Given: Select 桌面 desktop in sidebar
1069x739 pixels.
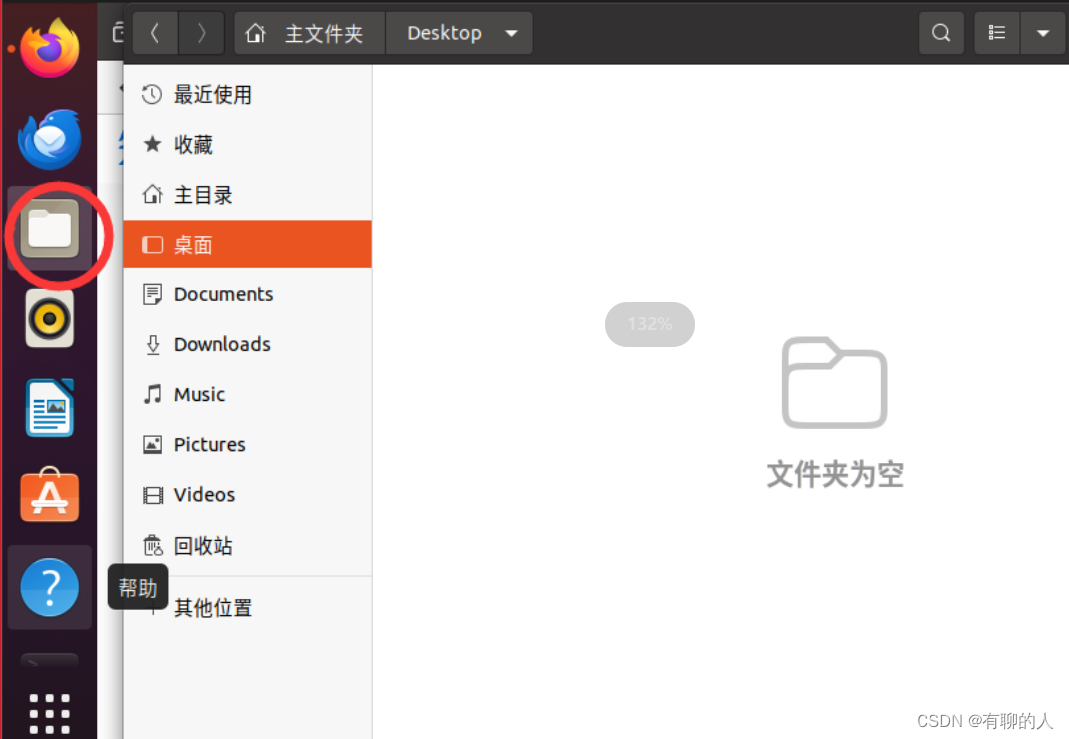Looking at the screenshot, I should click(247, 245).
